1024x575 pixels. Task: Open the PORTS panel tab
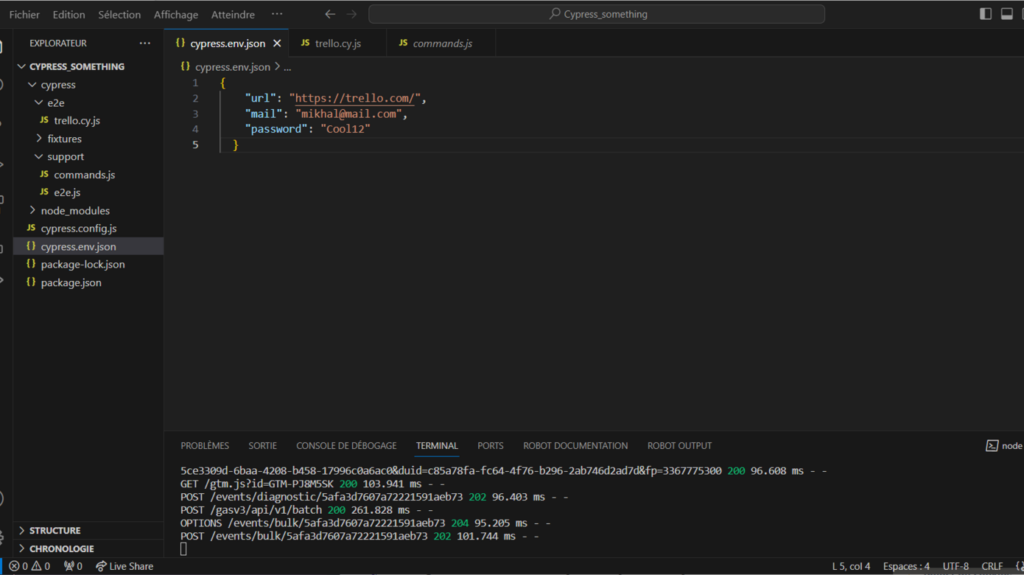coord(490,446)
